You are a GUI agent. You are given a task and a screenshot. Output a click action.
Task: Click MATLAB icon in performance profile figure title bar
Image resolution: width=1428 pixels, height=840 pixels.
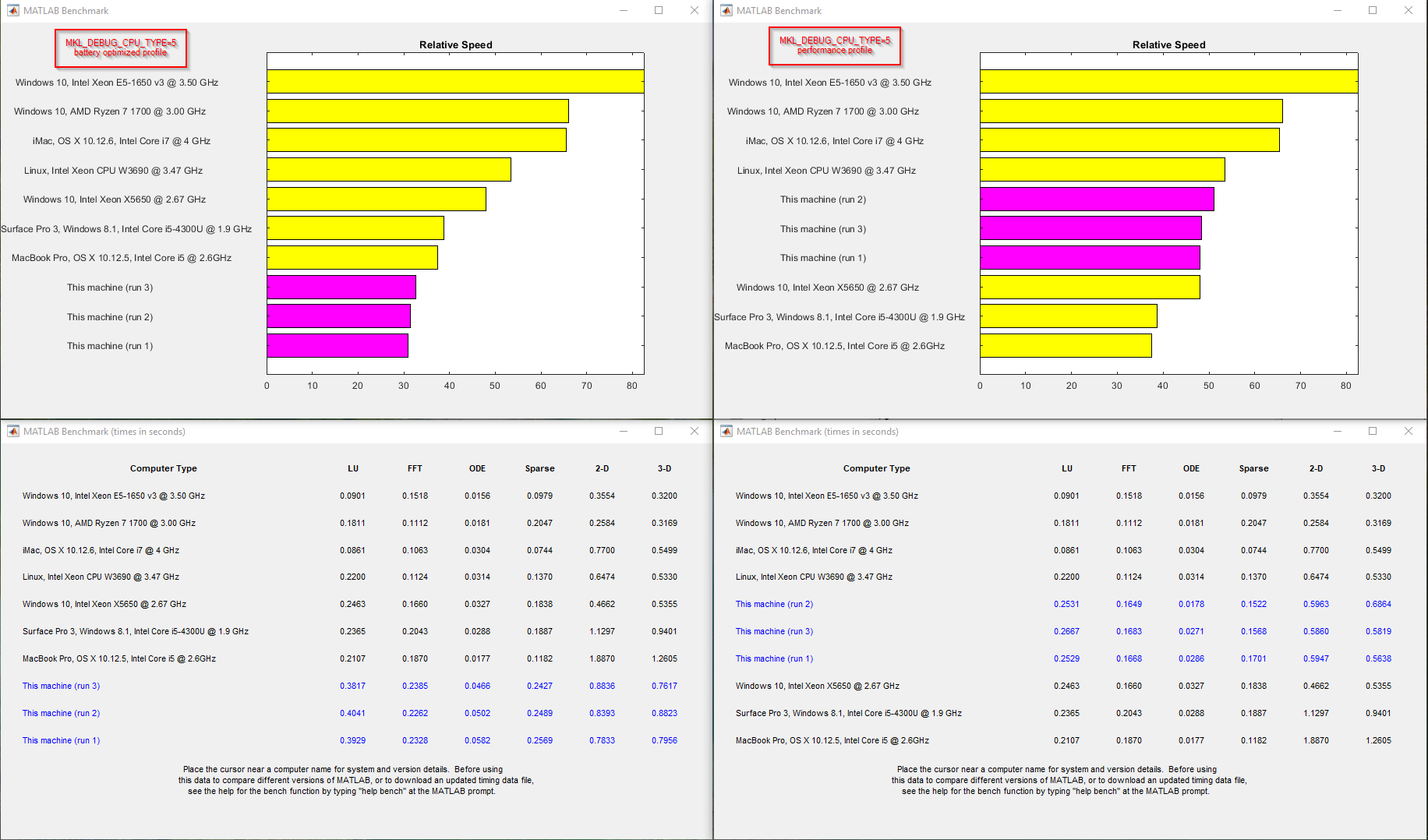(726, 11)
